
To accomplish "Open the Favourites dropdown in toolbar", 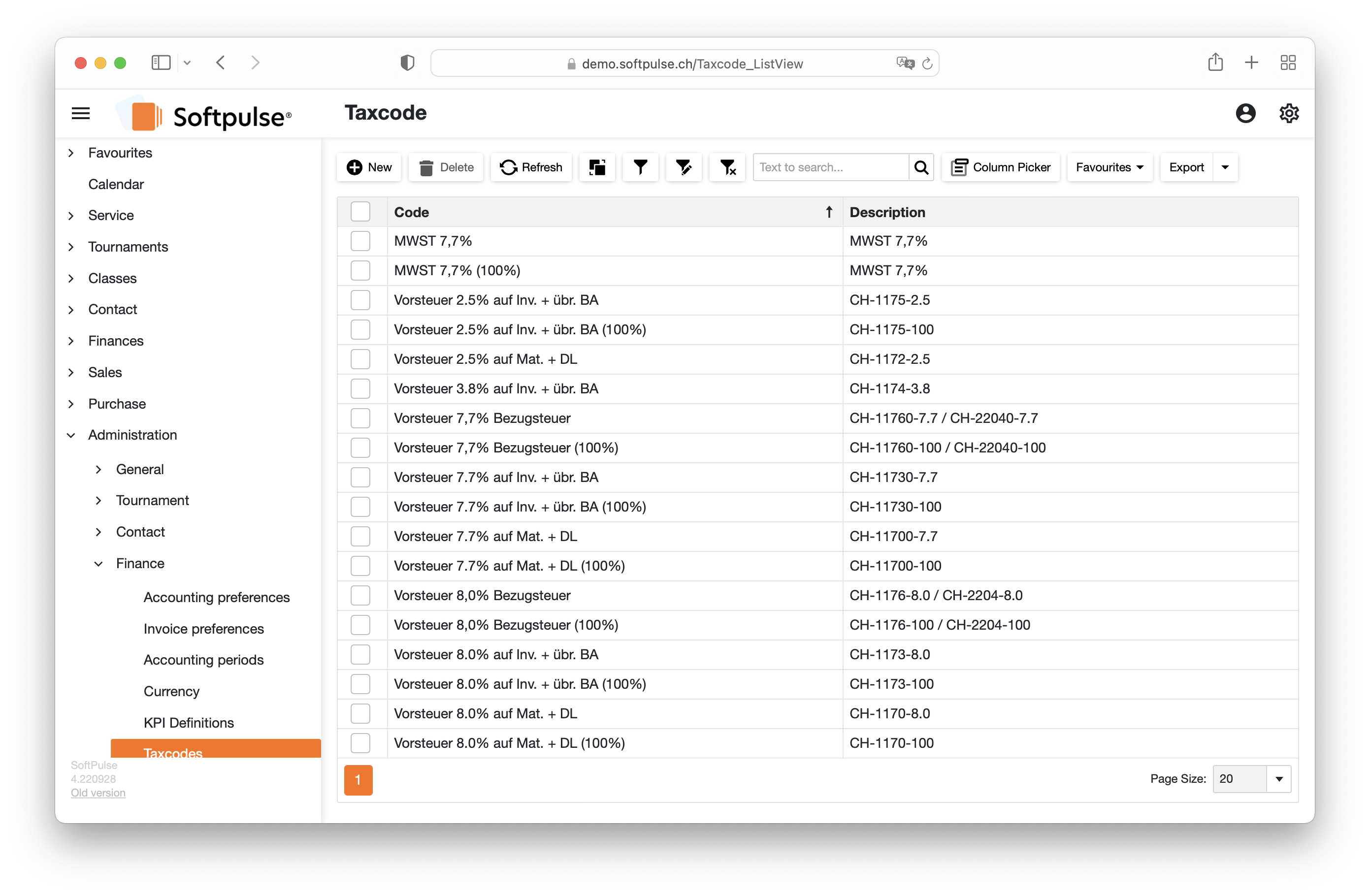I will coord(1109,167).
